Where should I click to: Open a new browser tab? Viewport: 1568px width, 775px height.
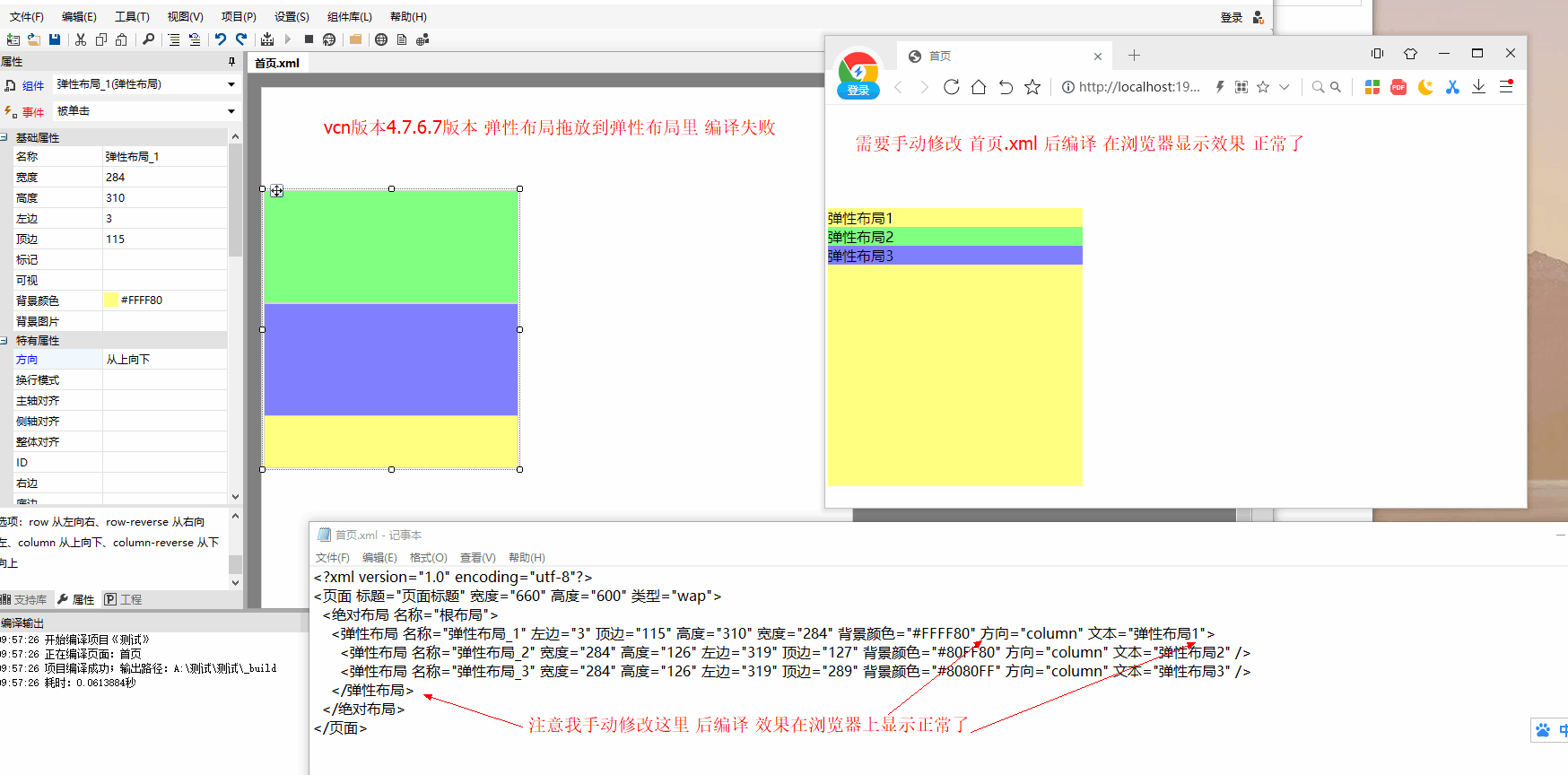1134,56
